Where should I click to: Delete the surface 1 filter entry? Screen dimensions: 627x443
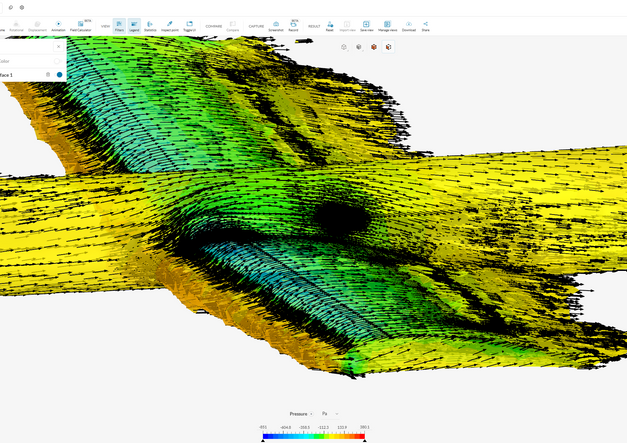pos(48,75)
